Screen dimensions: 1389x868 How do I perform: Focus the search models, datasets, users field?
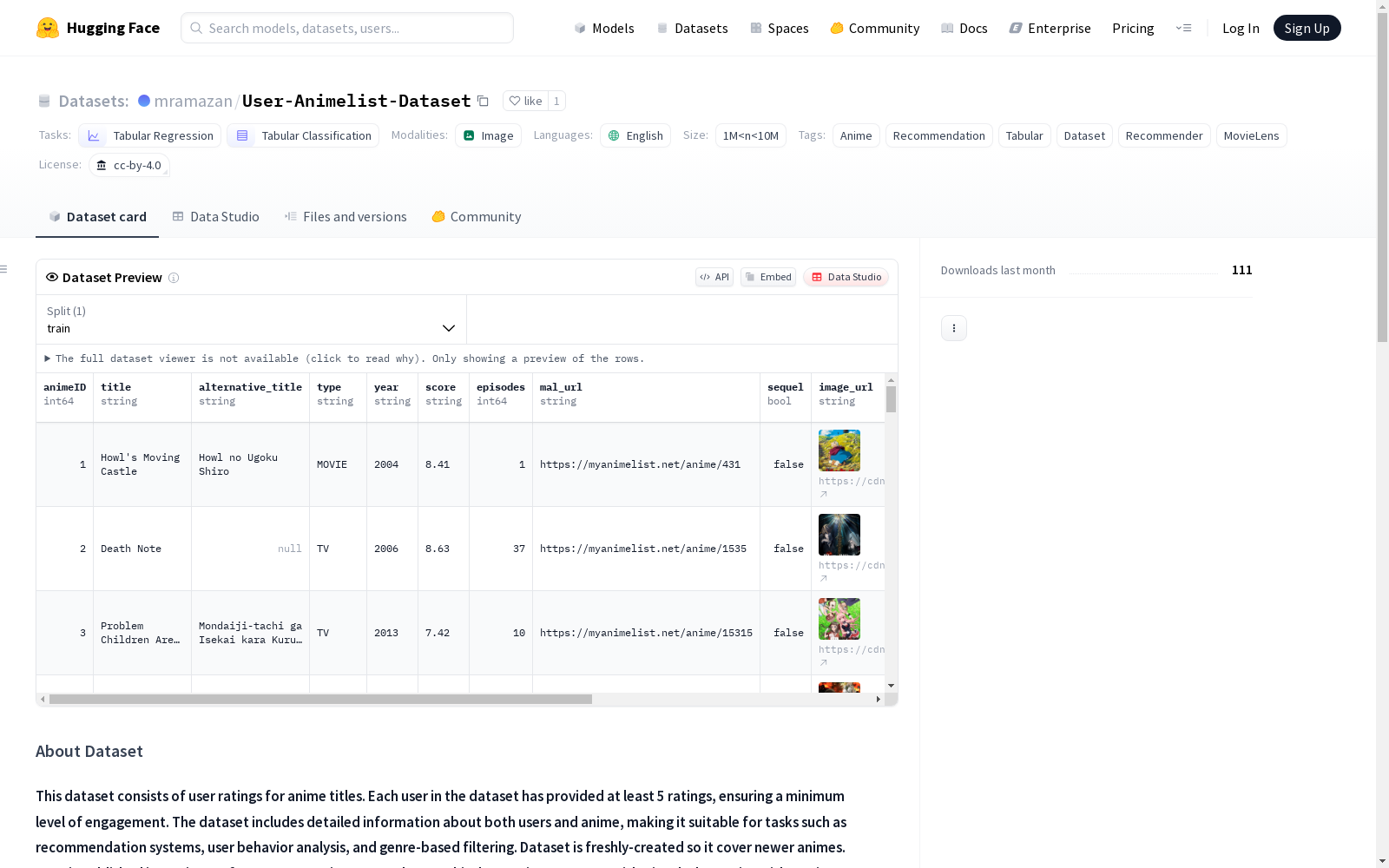tap(347, 28)
